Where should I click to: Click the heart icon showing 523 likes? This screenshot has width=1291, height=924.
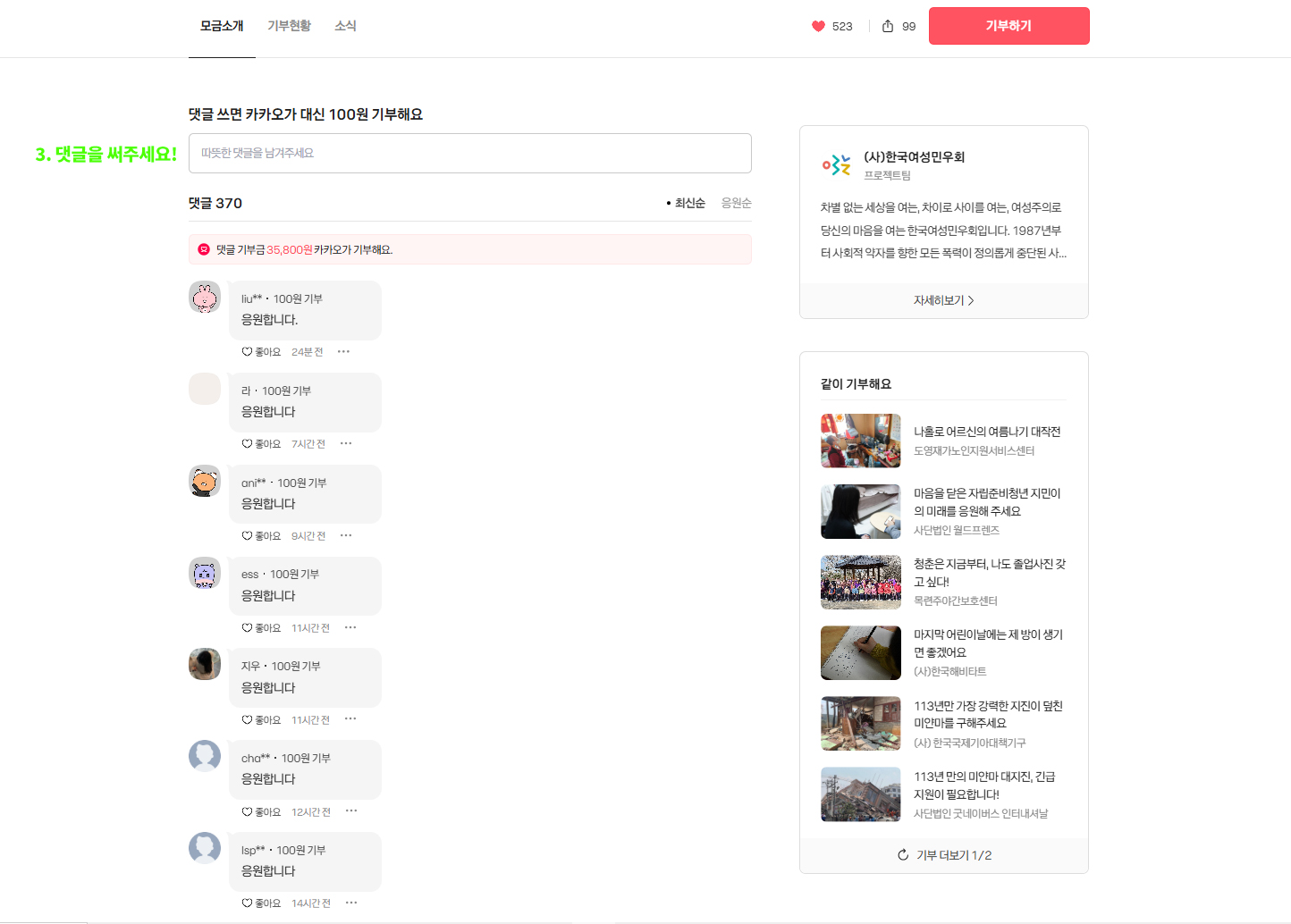(818, 27)
